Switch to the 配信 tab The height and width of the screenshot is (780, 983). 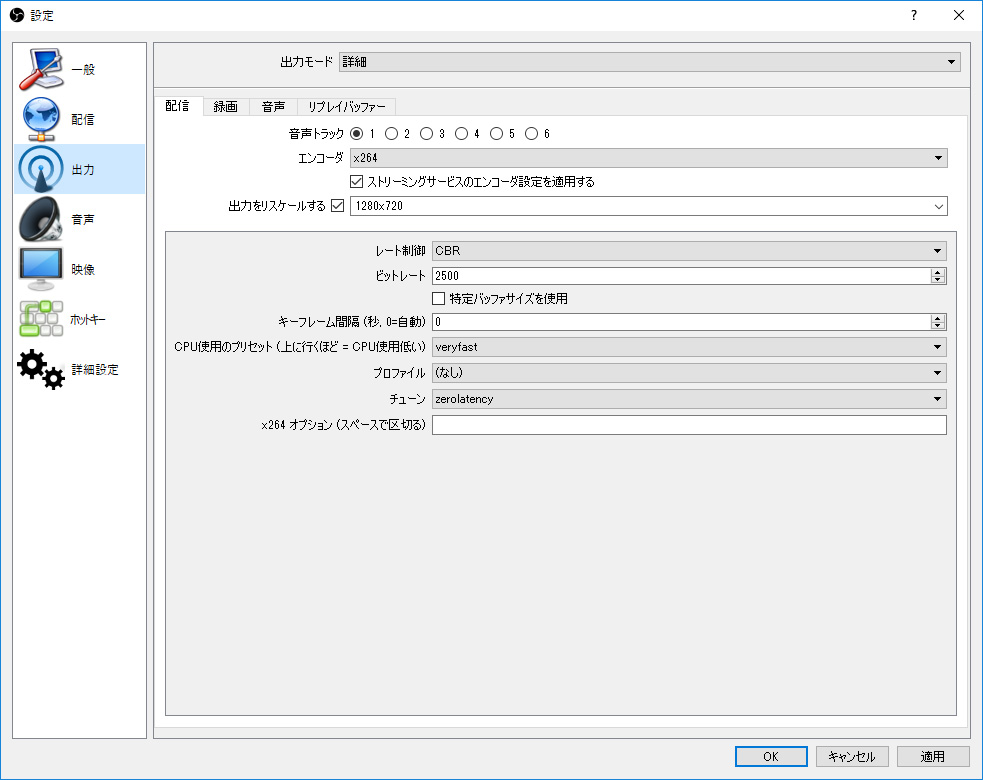178,106
